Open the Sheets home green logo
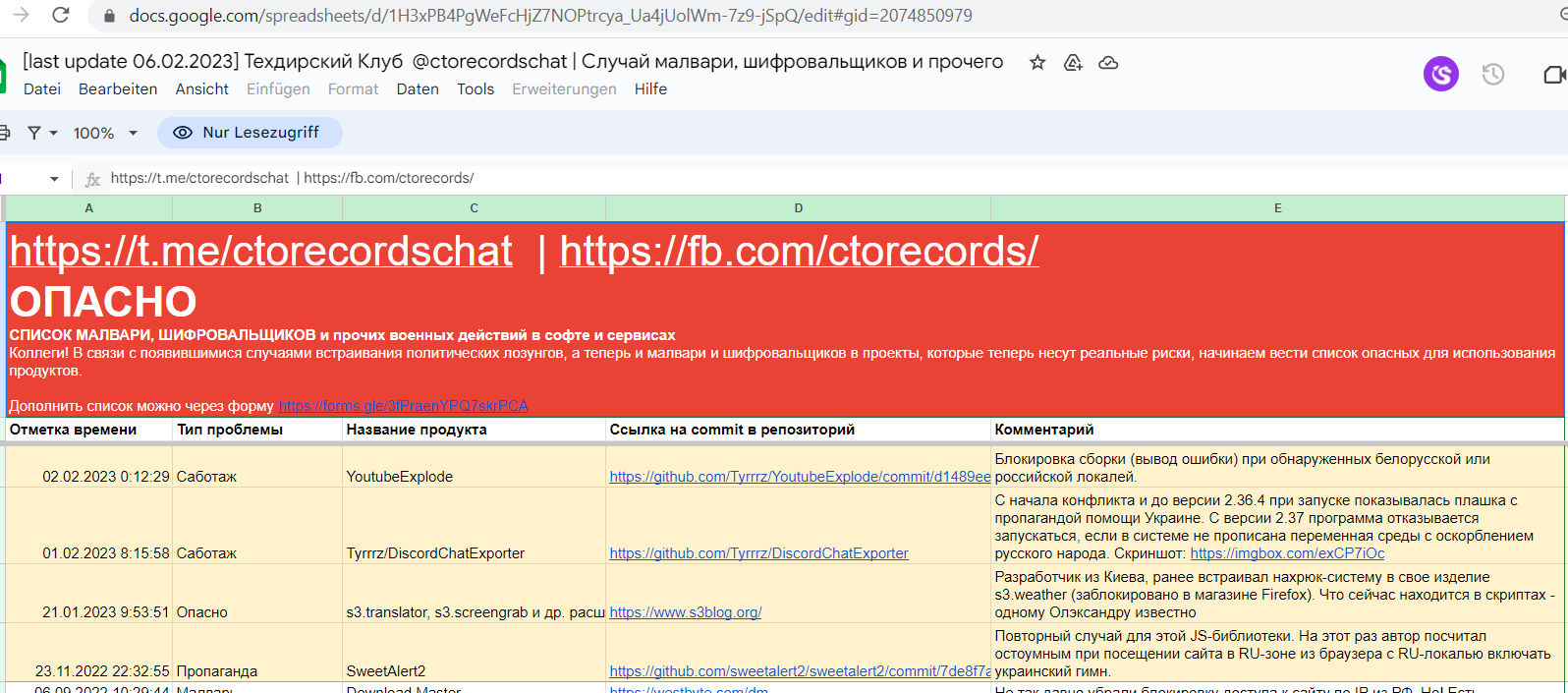 (x=3, y=76)
